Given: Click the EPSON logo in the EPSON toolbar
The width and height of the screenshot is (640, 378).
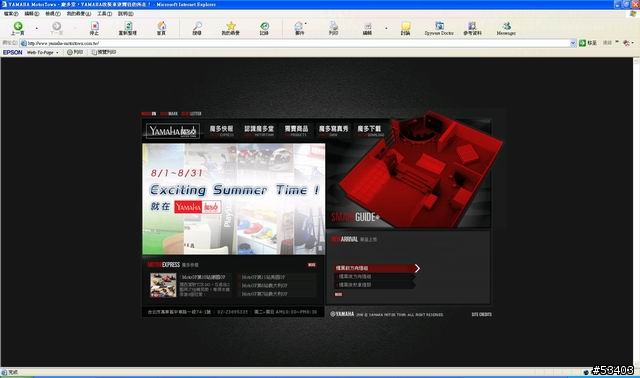Looking at the screenshot, I should 13,52.
